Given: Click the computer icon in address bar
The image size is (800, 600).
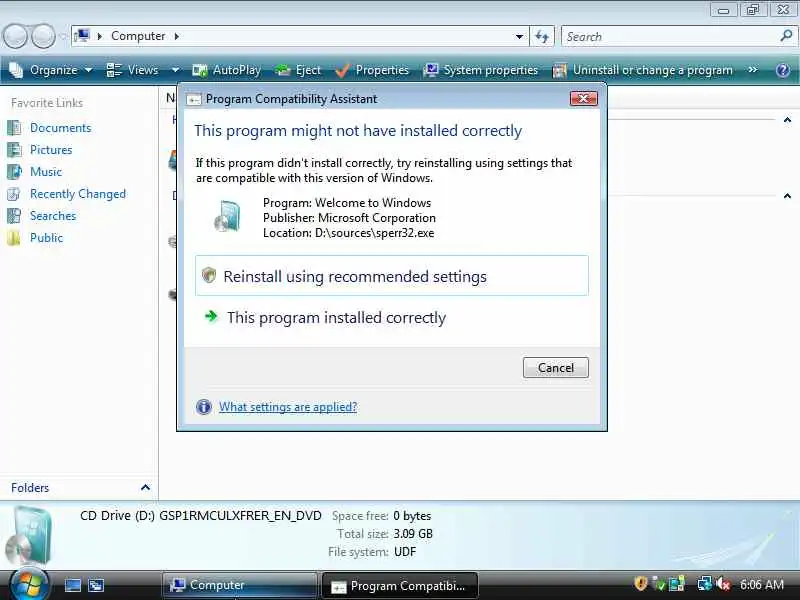Looking at the screenshot, I should [x=82, y=36].
